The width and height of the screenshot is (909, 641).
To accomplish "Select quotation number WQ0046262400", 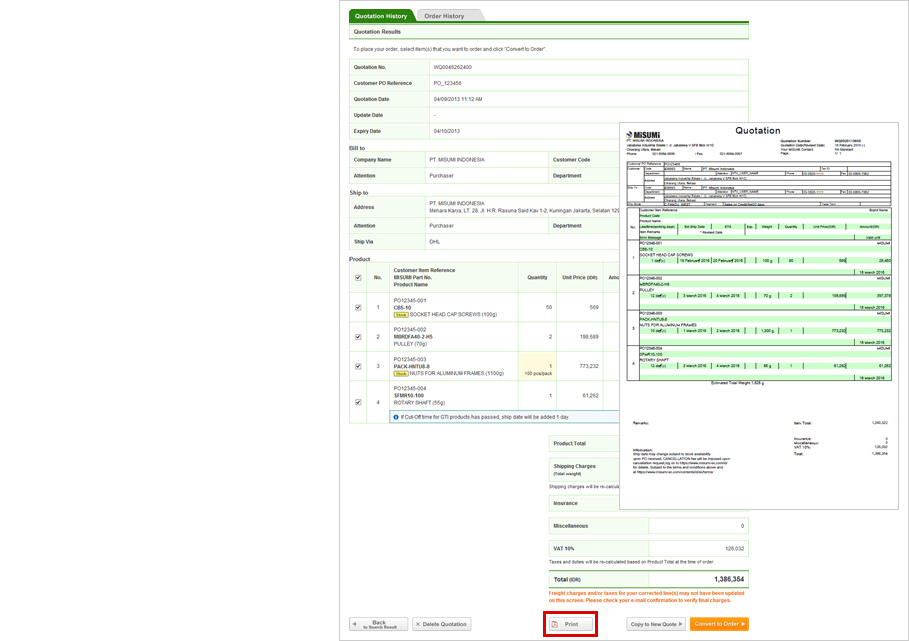I will click(453, 67).
